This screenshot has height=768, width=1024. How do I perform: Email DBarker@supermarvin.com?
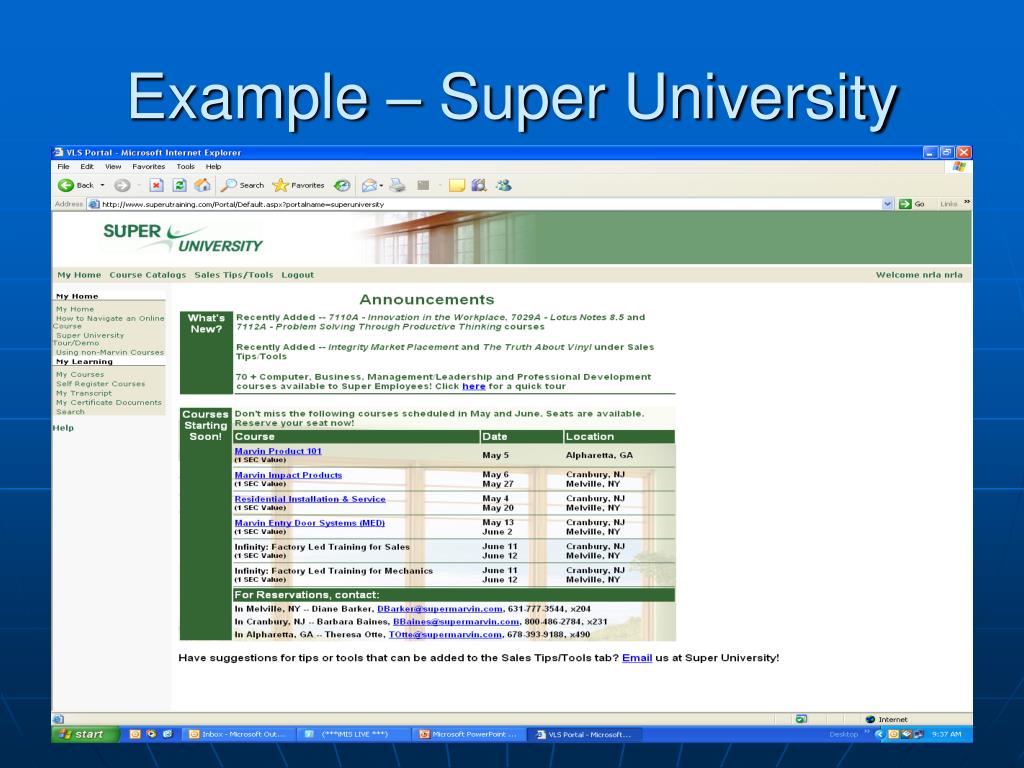[440, 609]
